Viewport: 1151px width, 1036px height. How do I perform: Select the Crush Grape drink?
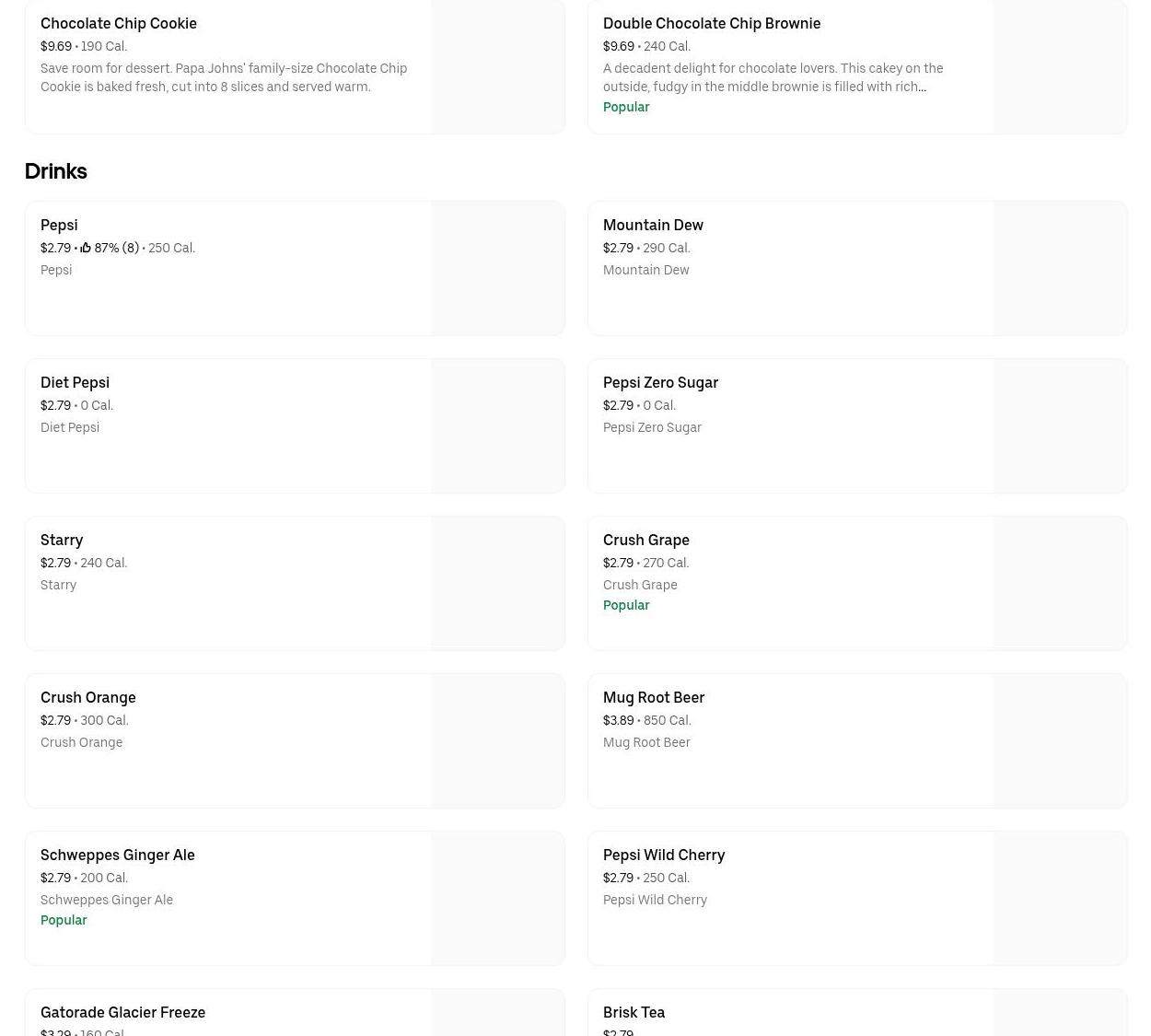[x=645, y=540]
